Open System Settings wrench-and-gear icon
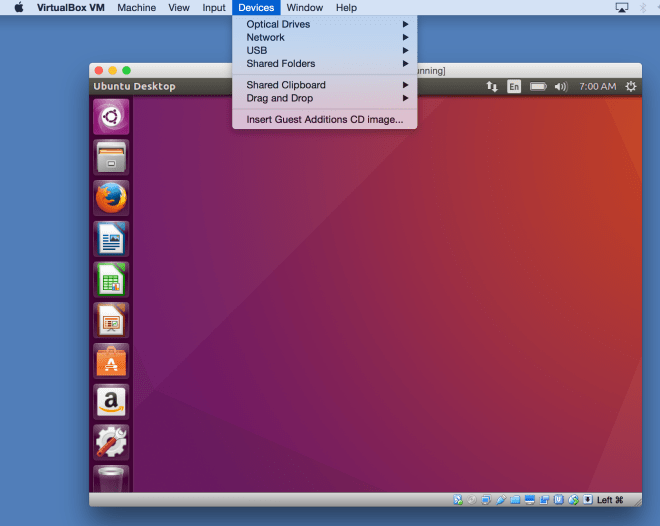 111,443
